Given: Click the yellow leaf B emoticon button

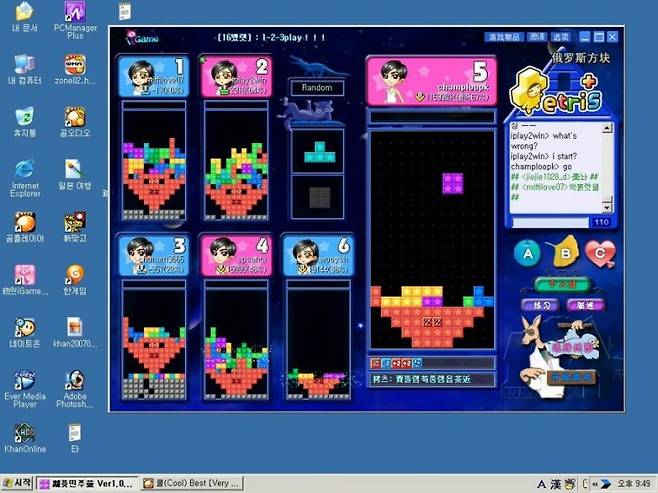Looking at the screenshot, I should 564,252.
